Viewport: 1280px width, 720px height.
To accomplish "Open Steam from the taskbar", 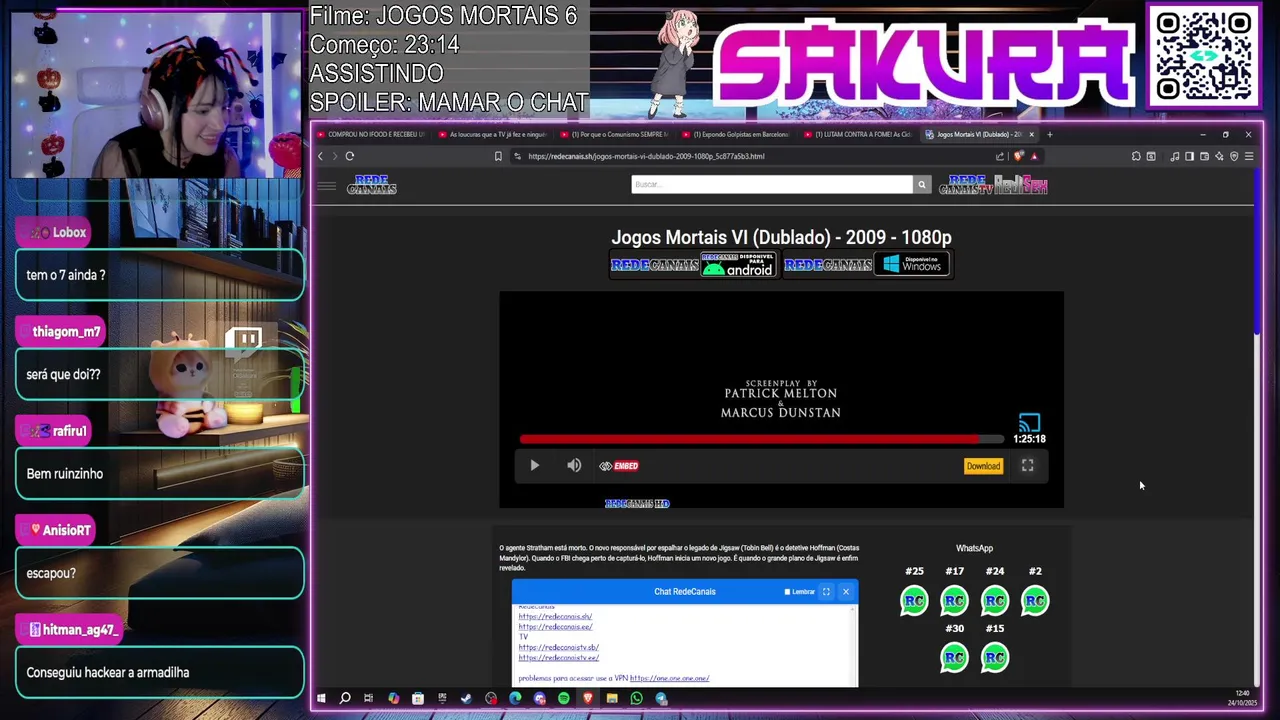I will 466,698.
